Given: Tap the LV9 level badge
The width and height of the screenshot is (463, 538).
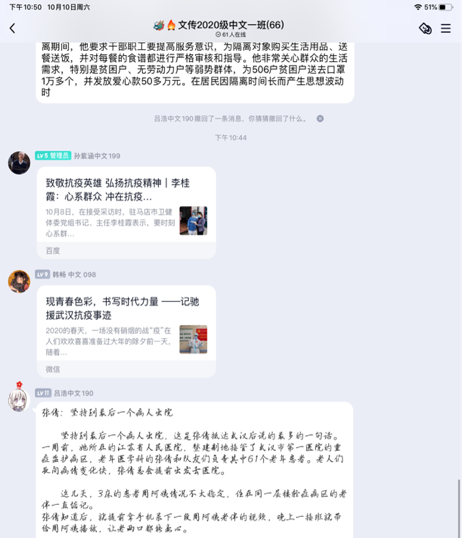Looking at the screenshot, I should [43, 274].
